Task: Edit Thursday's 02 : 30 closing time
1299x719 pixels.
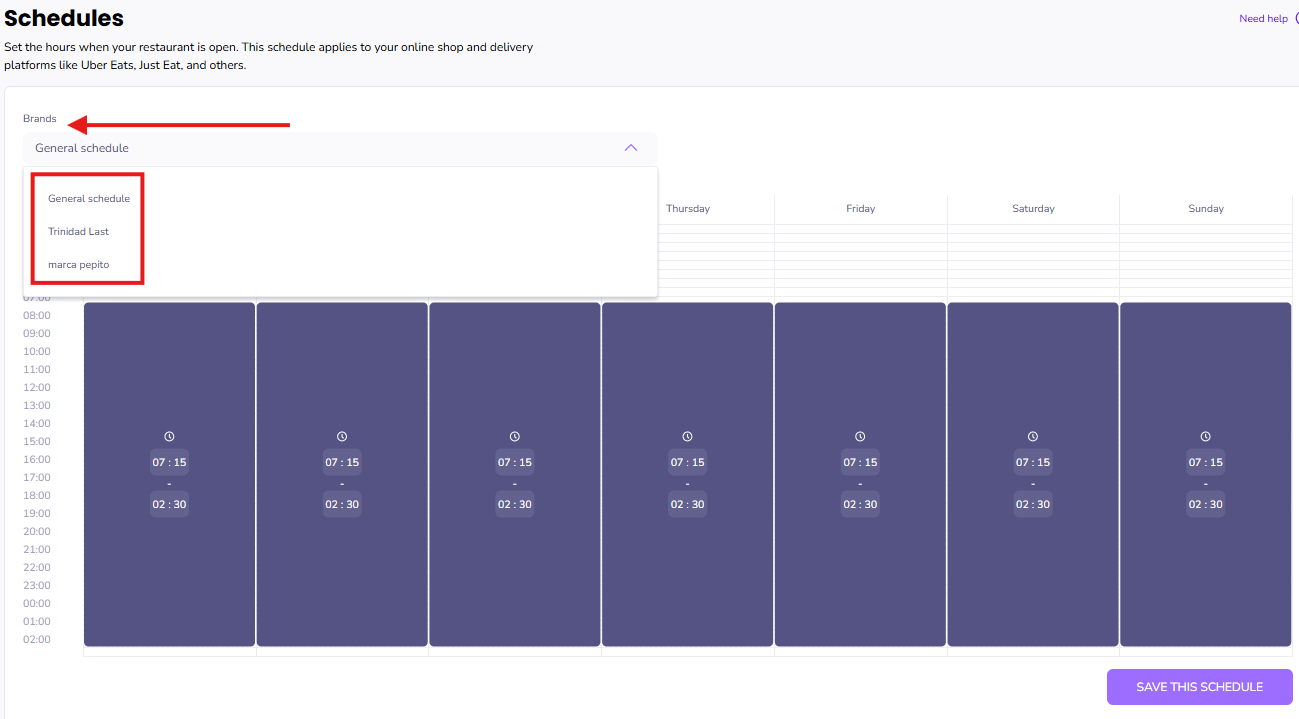Action: (687, 504)
